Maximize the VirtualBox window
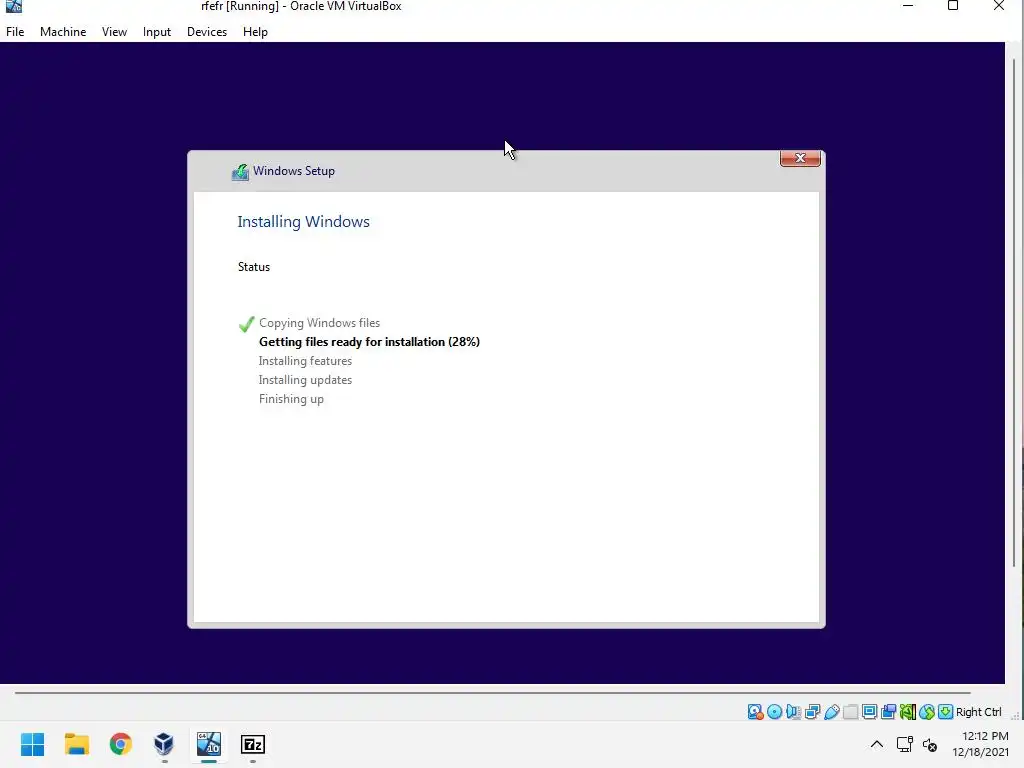Screen dimensions: 1024x768 click(x=953, y=7)
